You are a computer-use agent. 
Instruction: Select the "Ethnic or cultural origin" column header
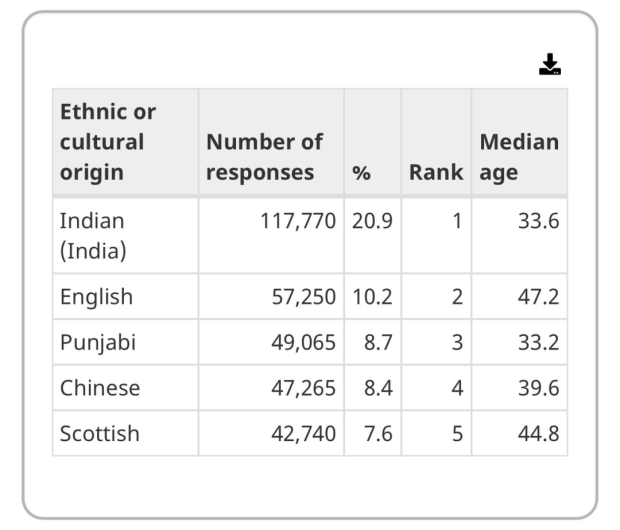pos(108,142)
